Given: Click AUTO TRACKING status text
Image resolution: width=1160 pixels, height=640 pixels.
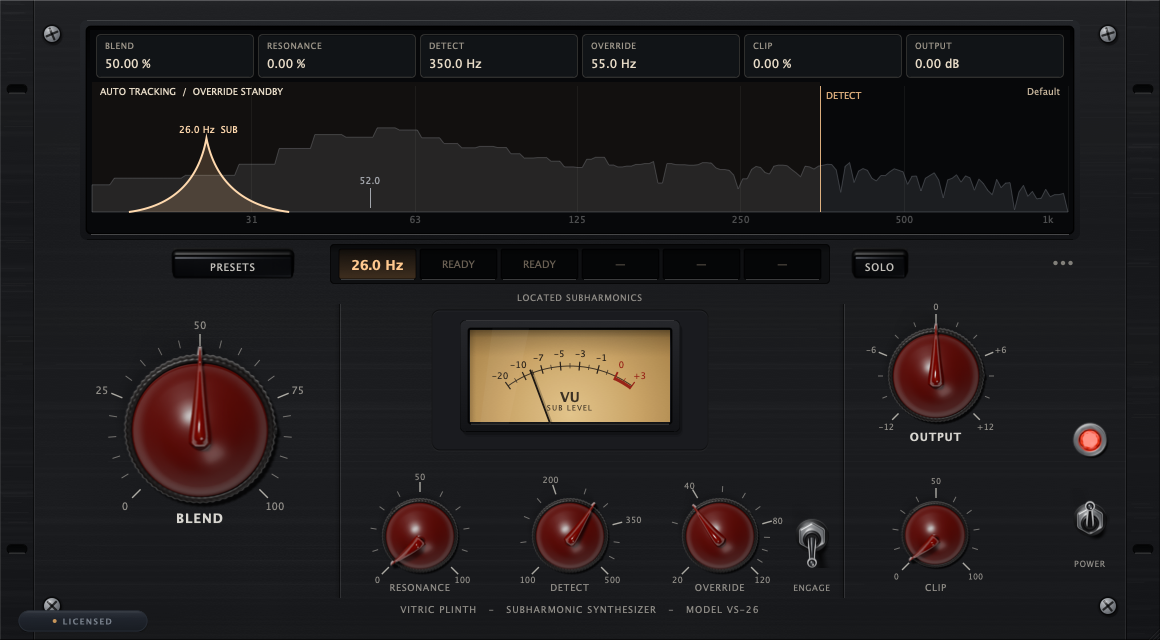Looking at the screenshot, I should click(138, 92).
